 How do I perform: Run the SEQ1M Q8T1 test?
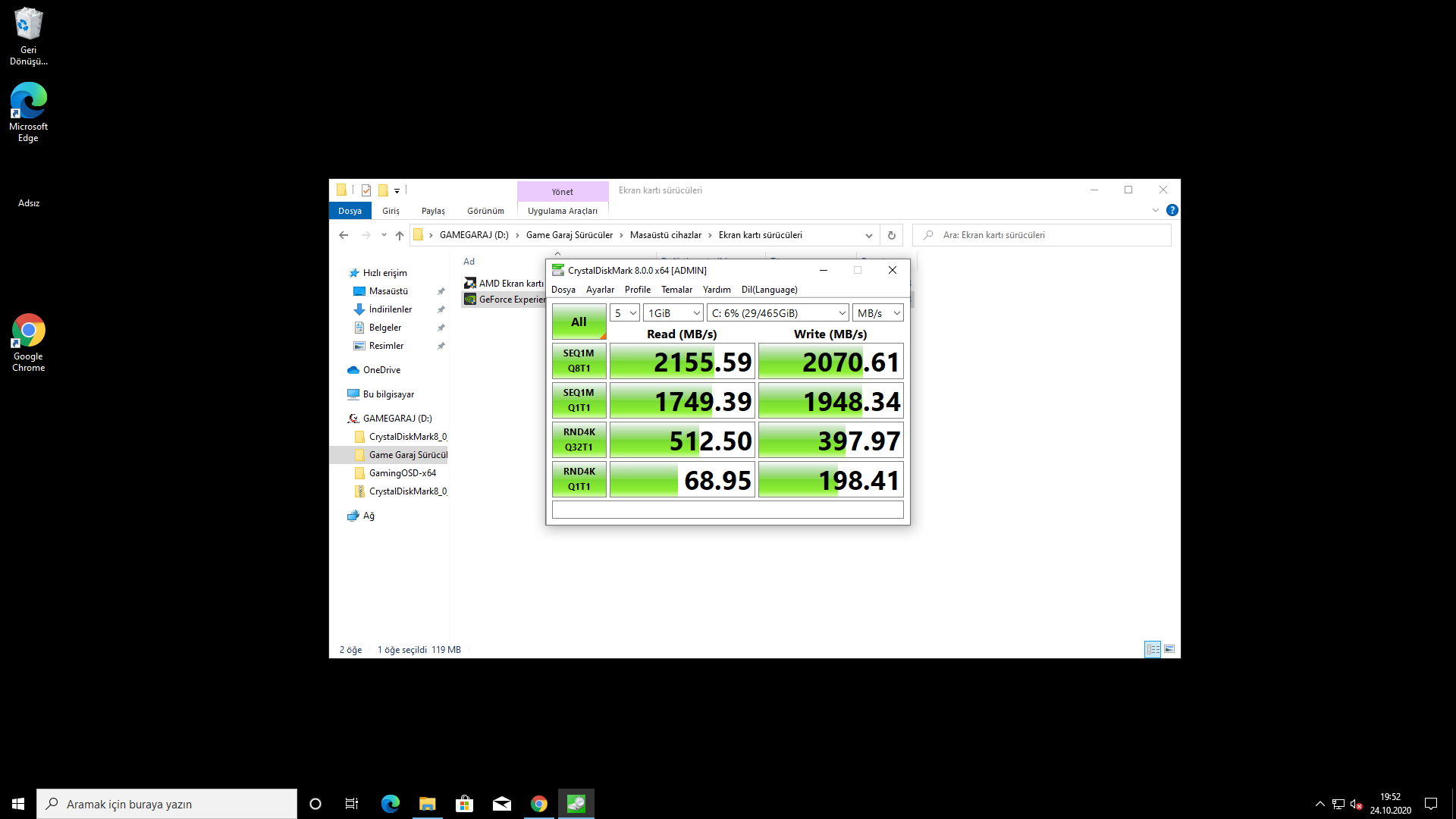click(579, 361)
